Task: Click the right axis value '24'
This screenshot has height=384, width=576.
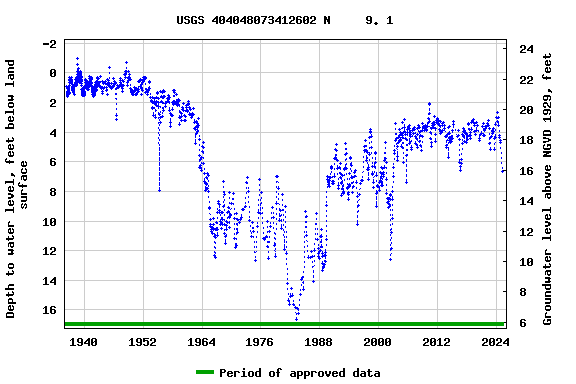Action: point(526,49)
